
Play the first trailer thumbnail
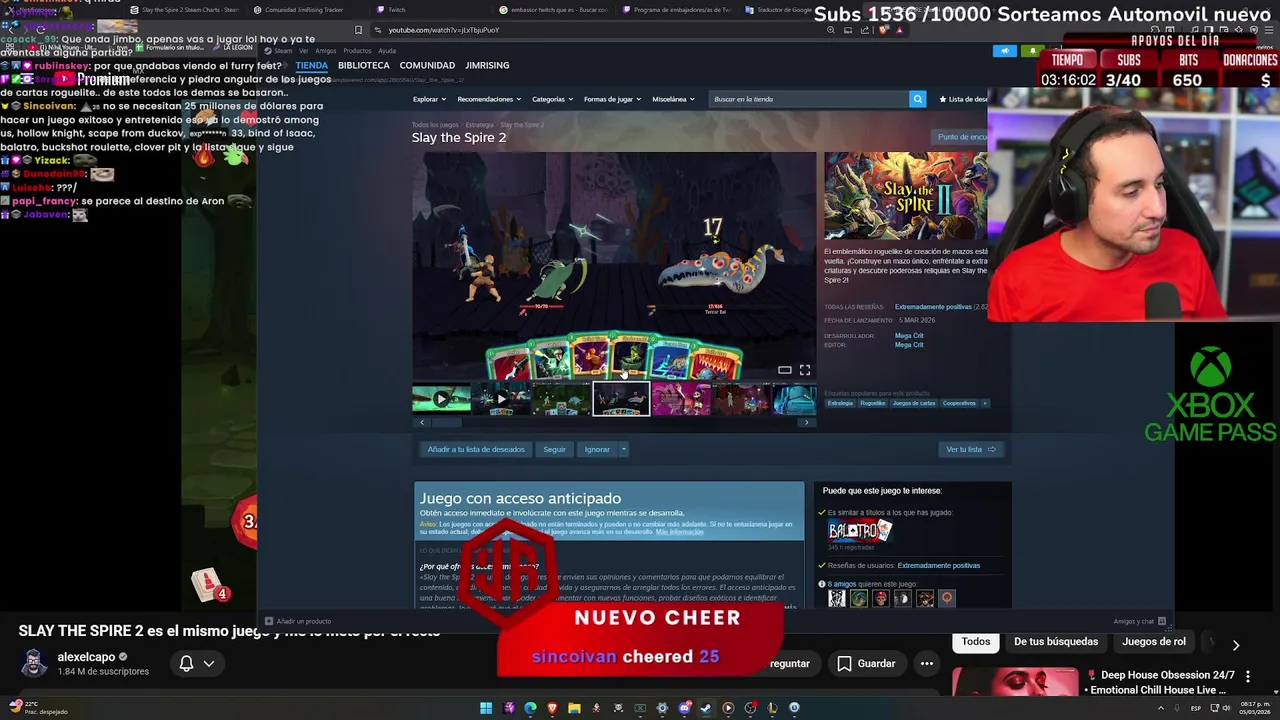coord(441,399)
